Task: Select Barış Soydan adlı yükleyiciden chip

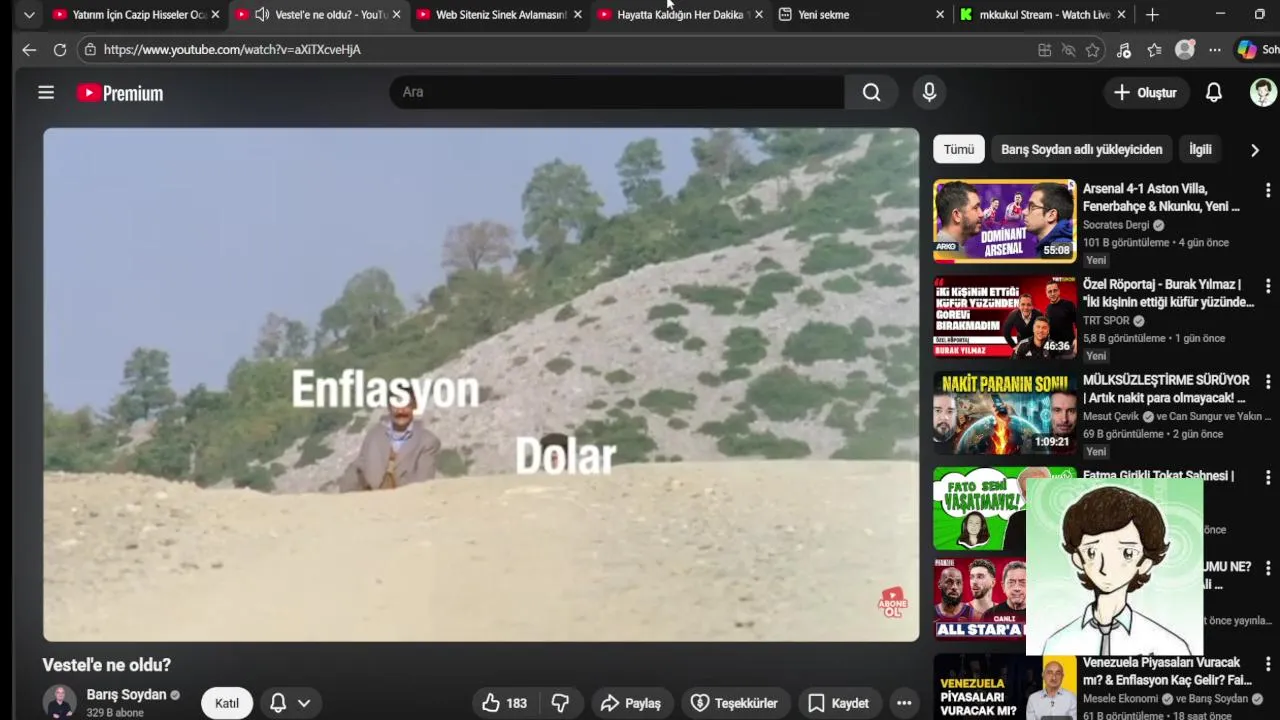Action: coord(1081,149)
